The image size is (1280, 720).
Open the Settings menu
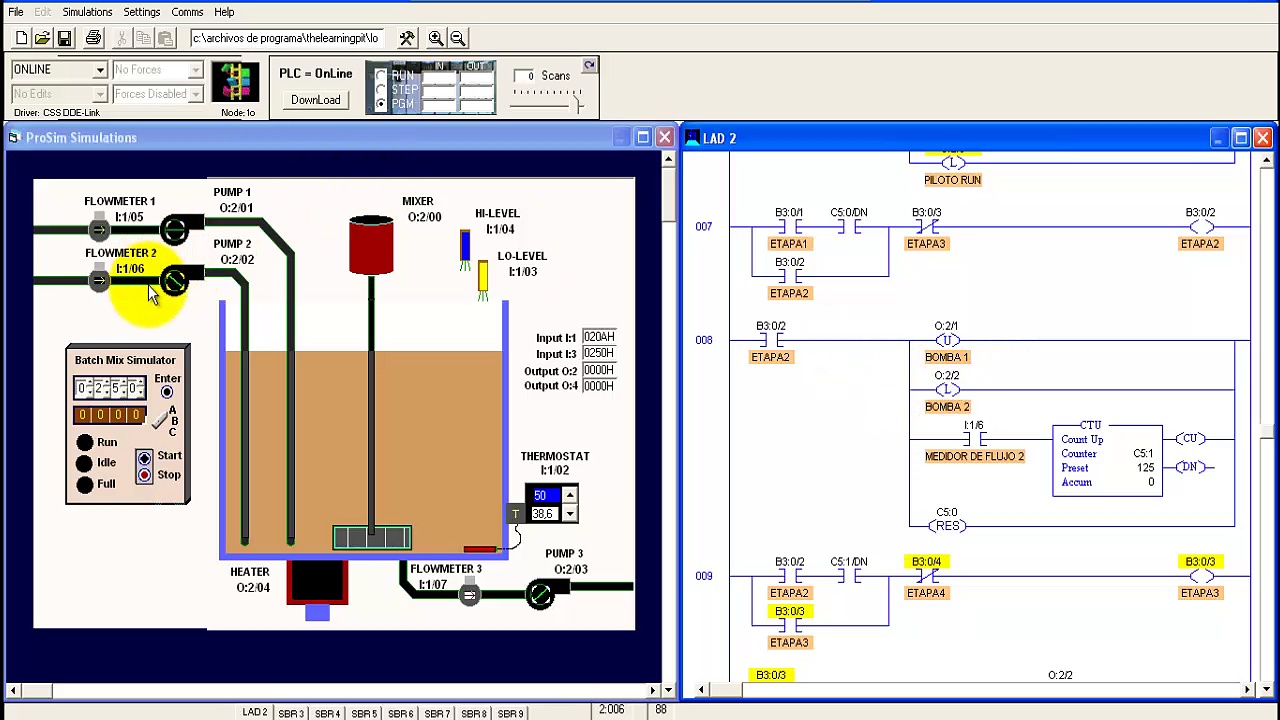(142, 12)
